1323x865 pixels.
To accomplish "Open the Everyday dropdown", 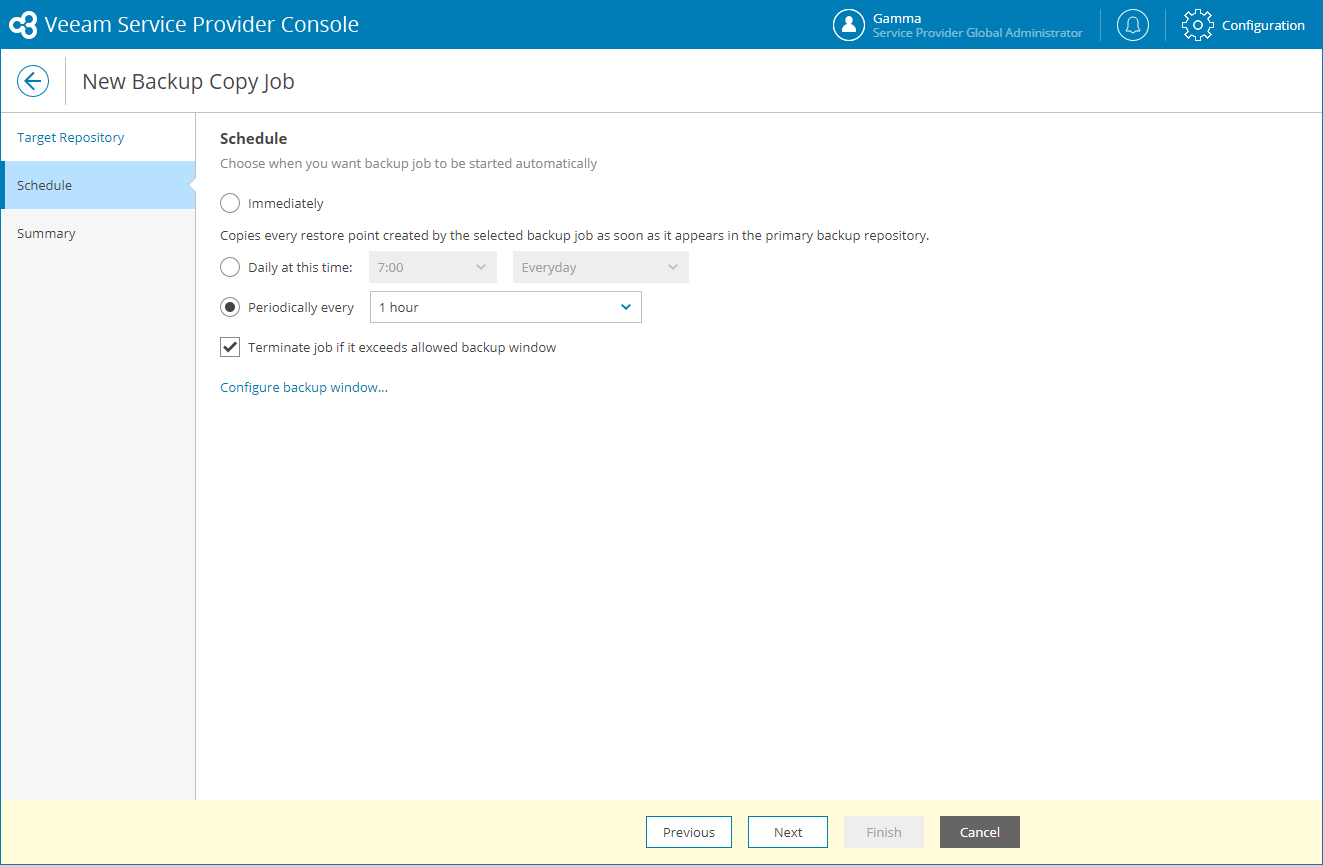I will coord(601,267).
